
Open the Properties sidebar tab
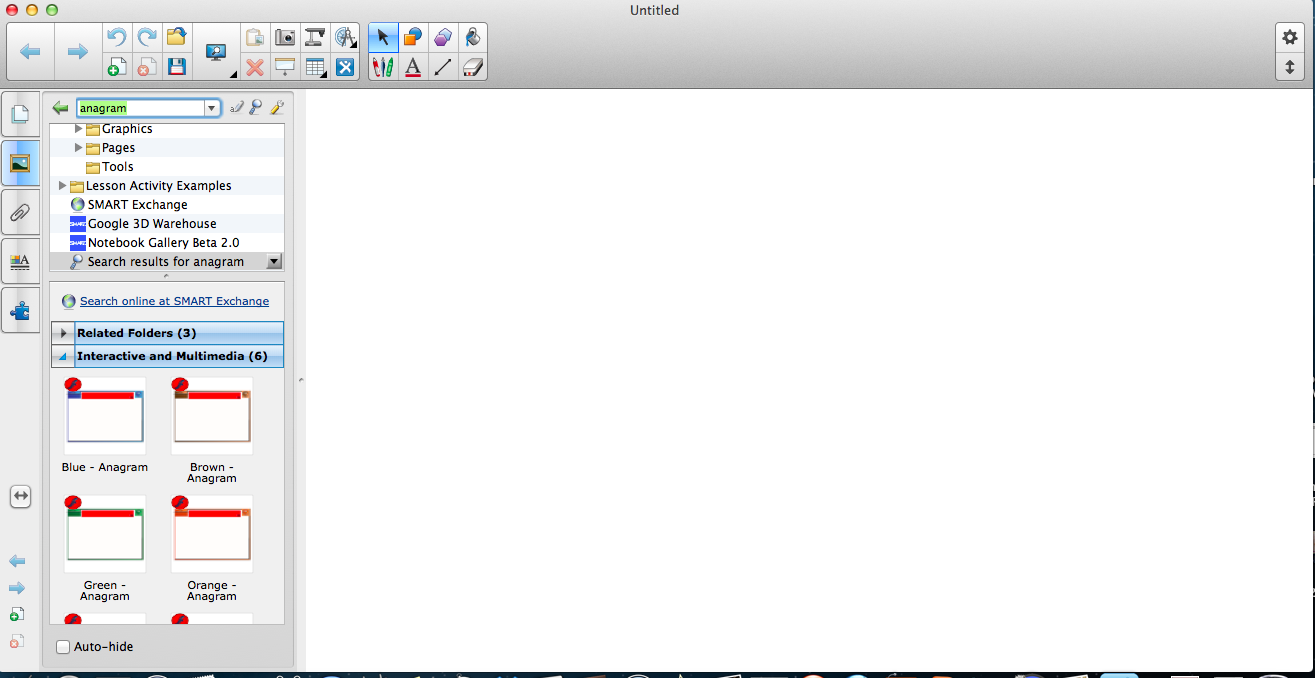[20, 261]
